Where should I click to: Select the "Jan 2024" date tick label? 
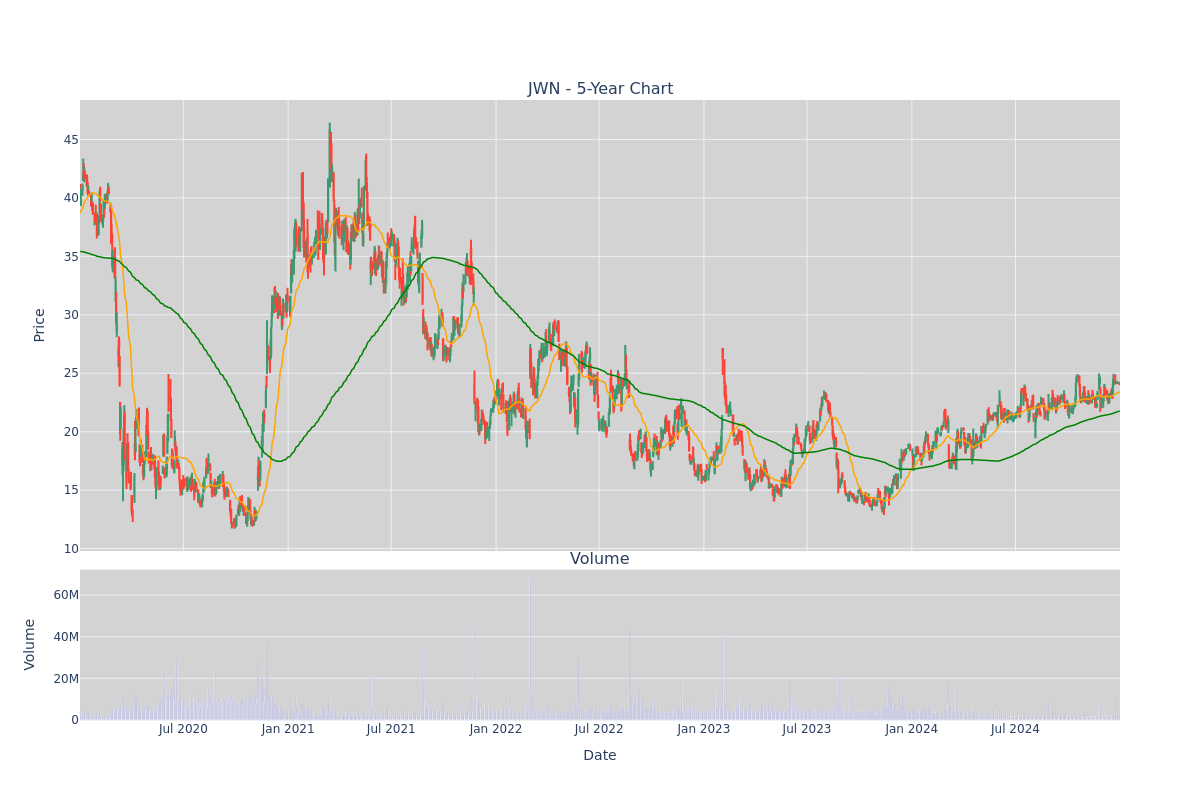pyautogui.click(x=912, y=729)
